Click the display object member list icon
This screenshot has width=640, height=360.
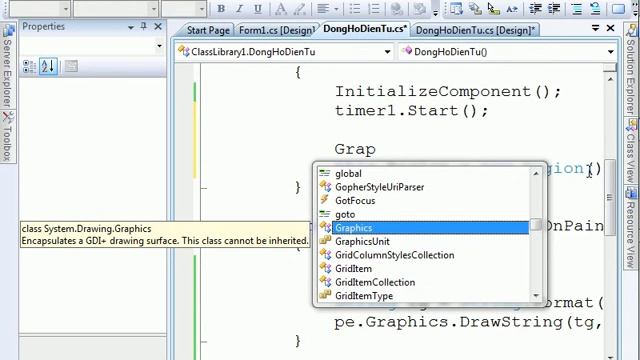coord(456,9)
